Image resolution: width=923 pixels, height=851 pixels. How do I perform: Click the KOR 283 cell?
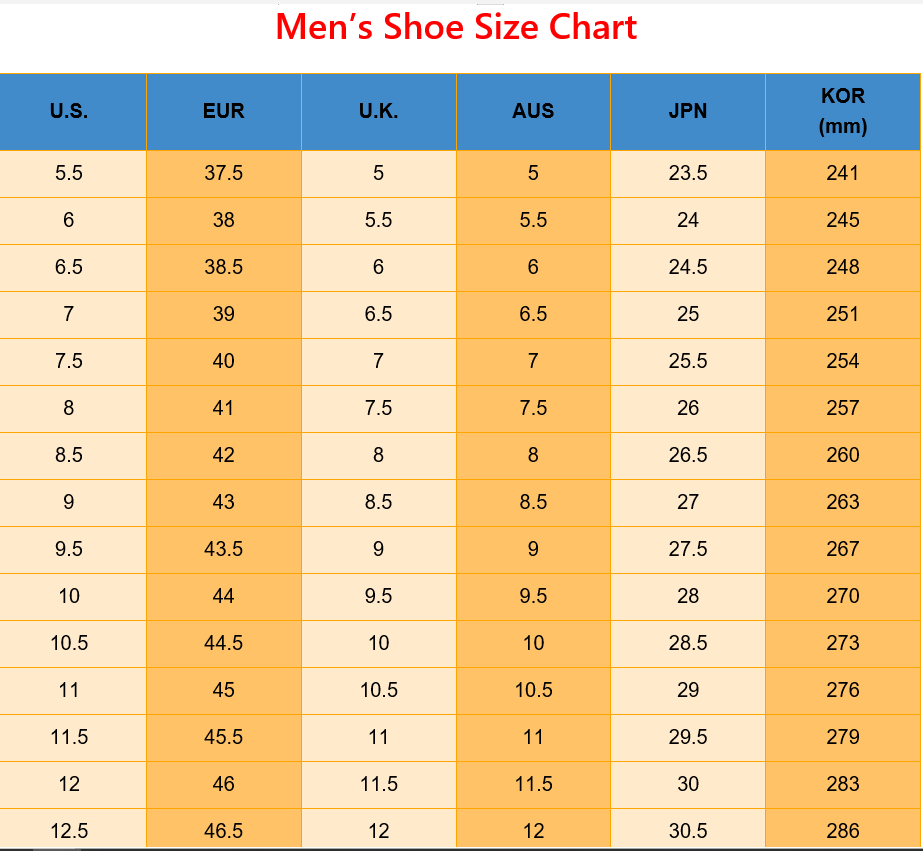click(x=843, y=784)
